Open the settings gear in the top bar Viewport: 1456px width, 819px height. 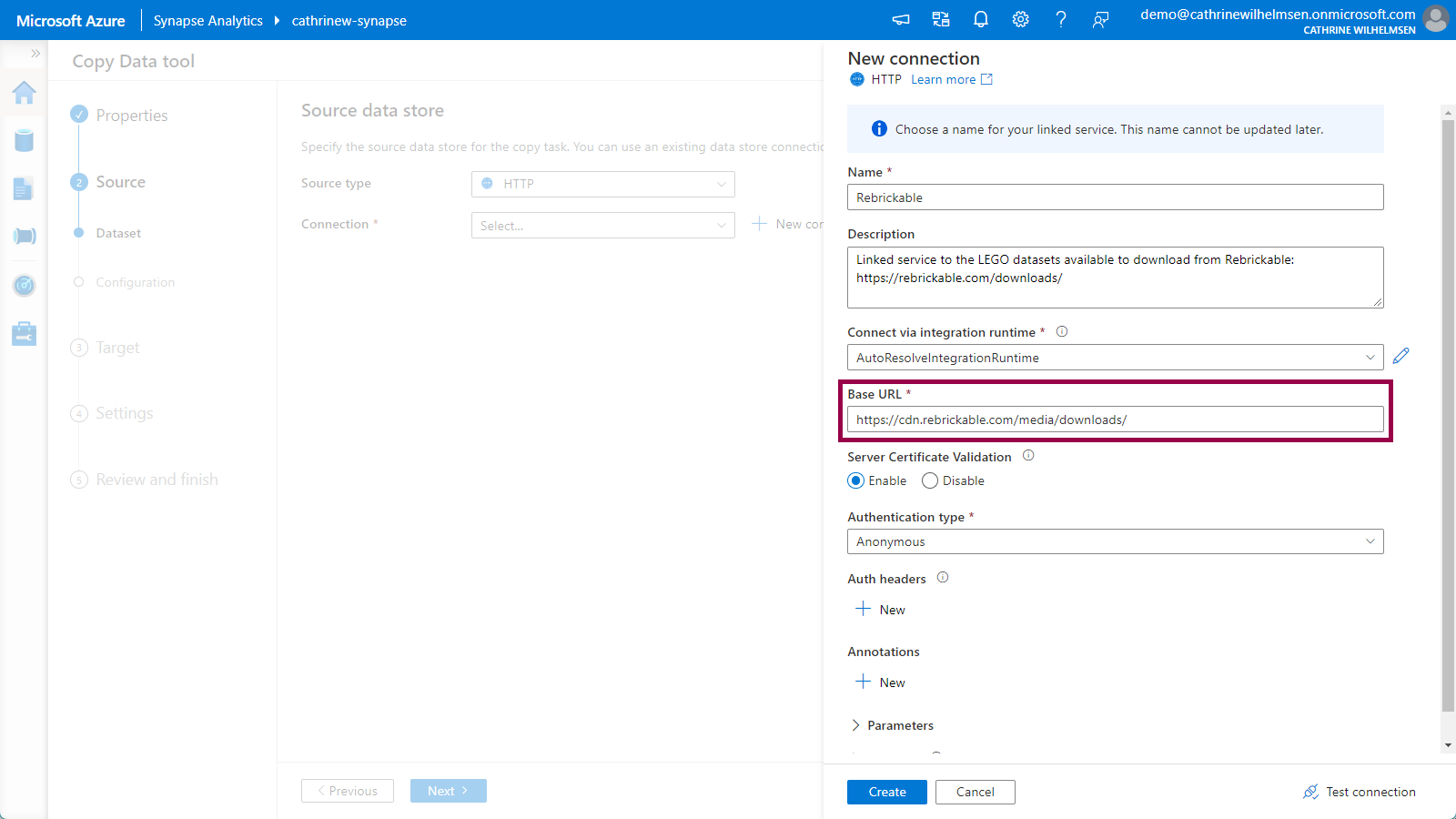tap(1021, 19)
